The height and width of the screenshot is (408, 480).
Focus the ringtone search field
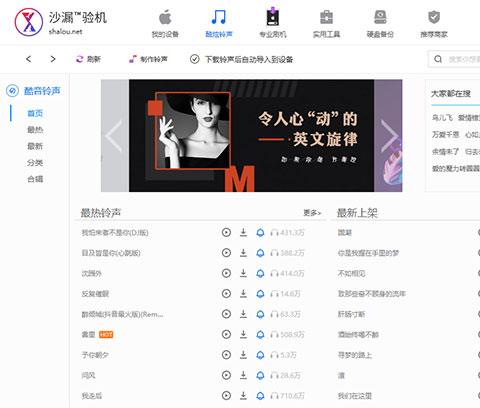[454, 59]
